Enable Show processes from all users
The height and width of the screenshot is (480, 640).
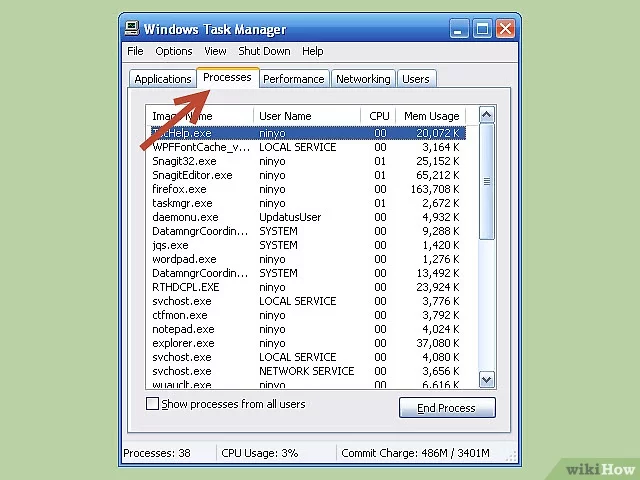tap(152, 404)
